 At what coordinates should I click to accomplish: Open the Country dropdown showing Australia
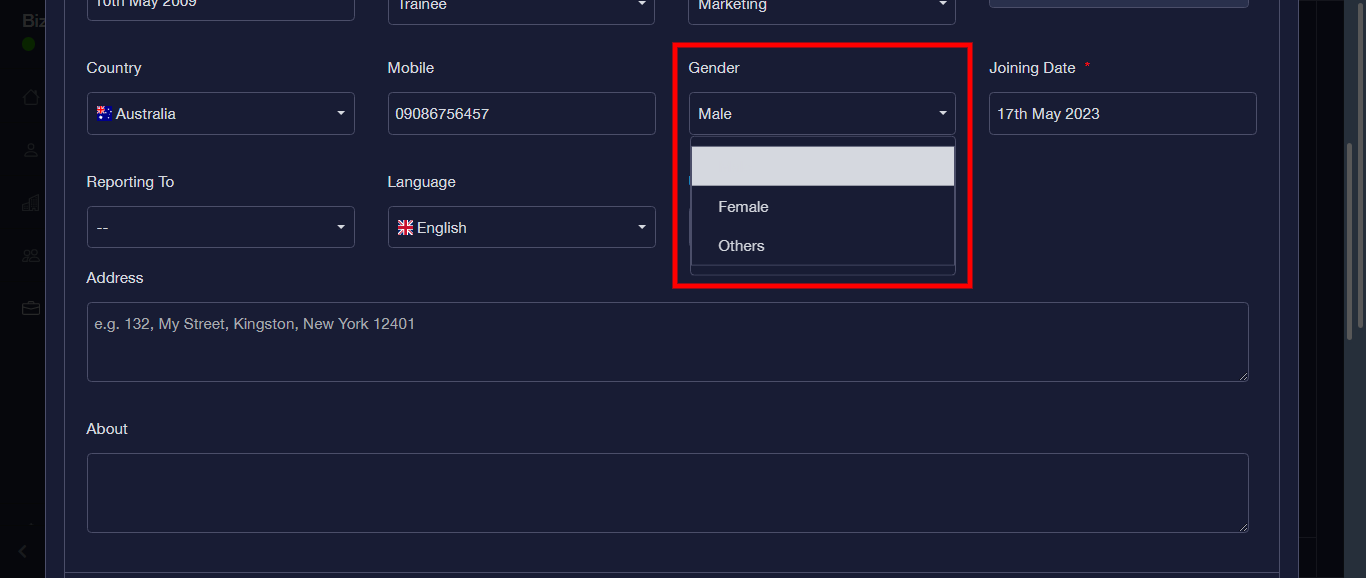(x=220, y=114)
